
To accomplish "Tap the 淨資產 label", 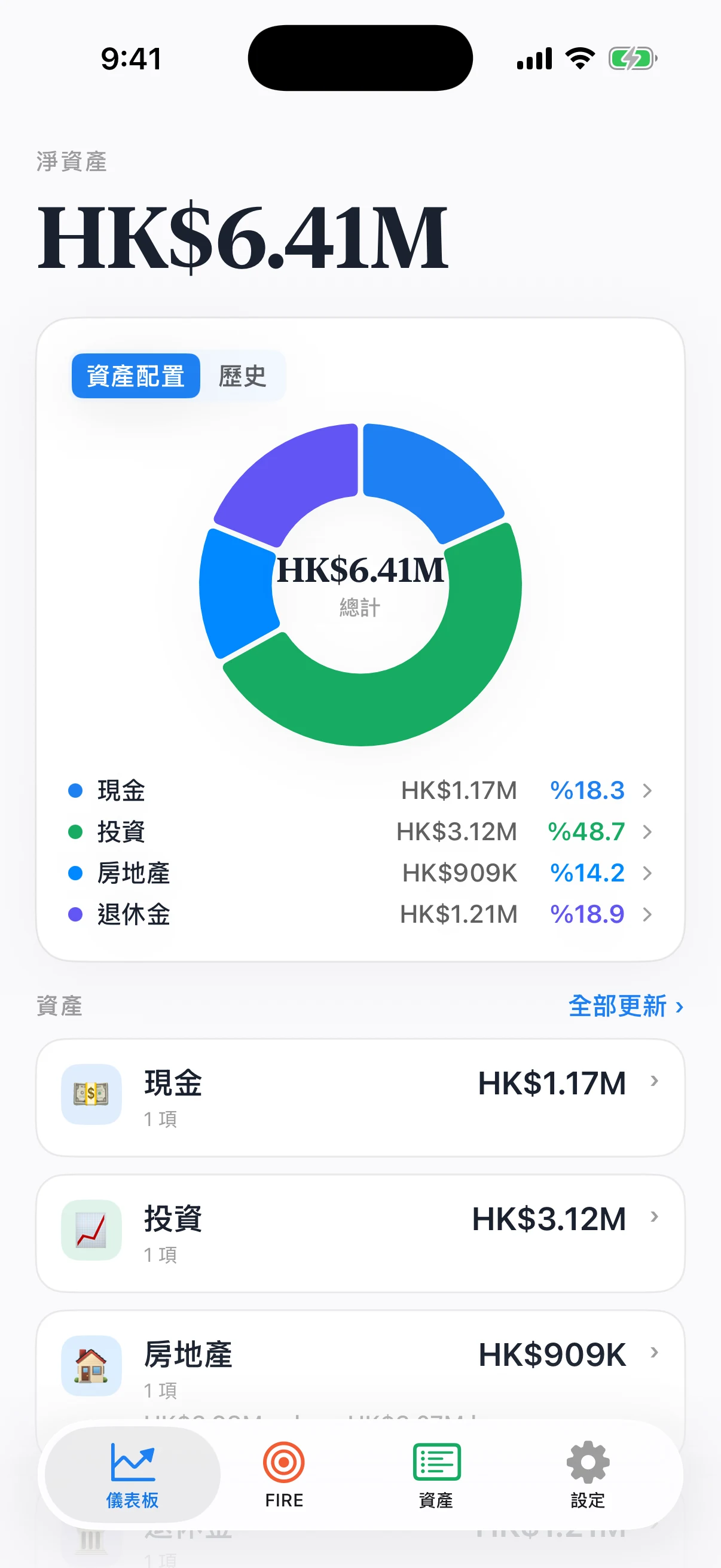I will (x=72, y=162).
